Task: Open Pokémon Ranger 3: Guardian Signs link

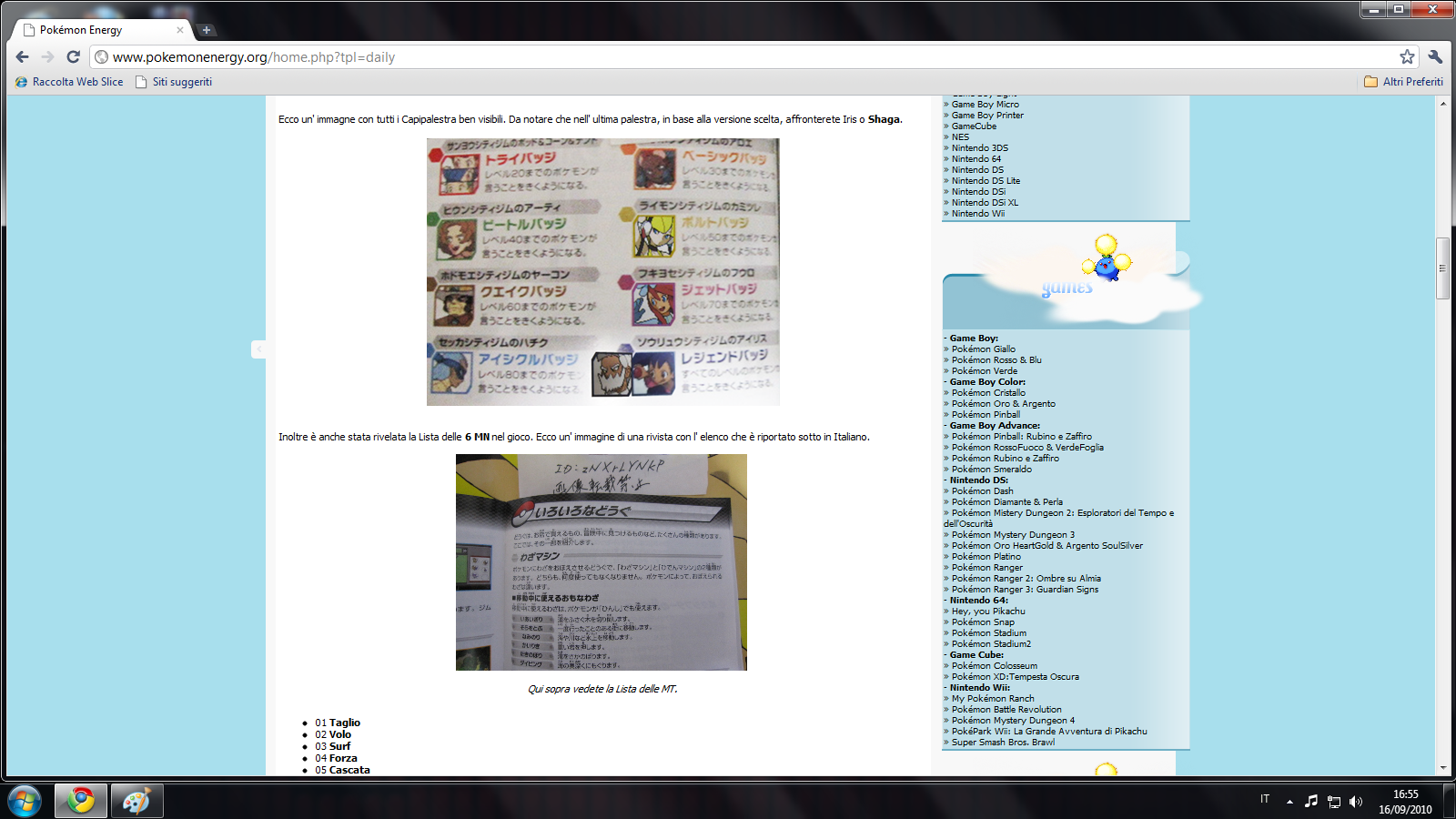Action: (1025, 590)
